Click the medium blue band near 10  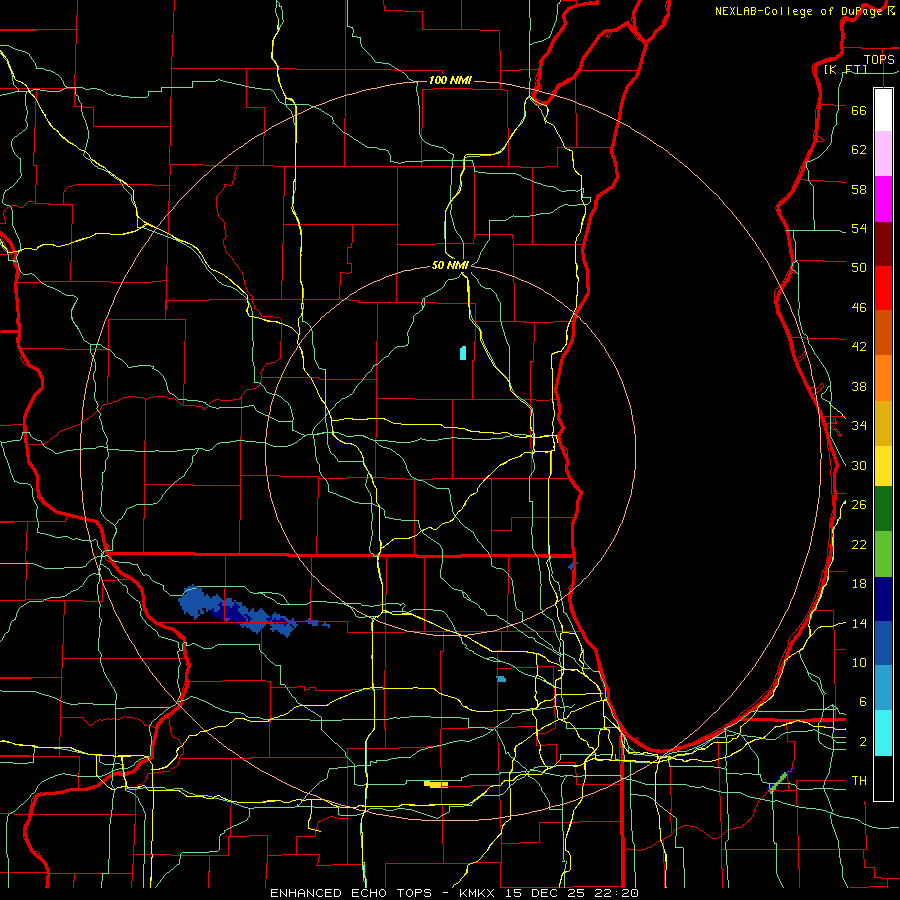point(883,643)
